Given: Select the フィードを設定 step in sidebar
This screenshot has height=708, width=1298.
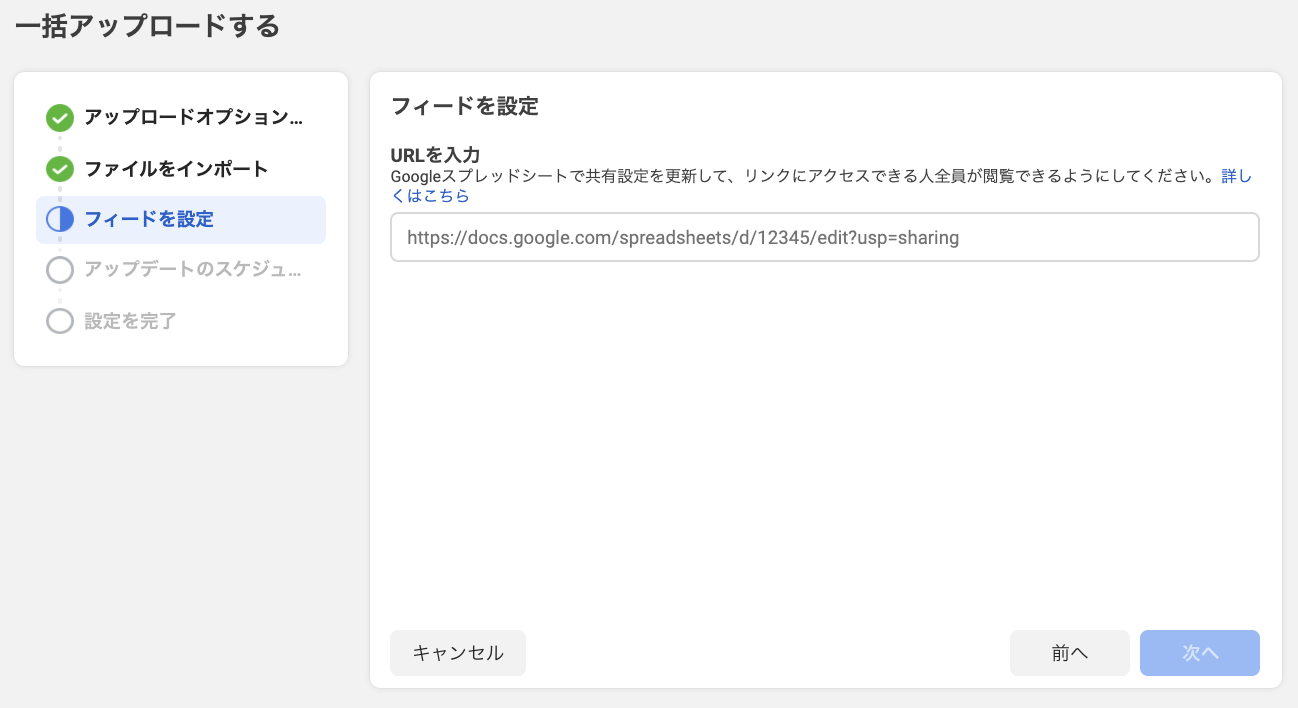Looking at the screenshot, I should 149,220.
